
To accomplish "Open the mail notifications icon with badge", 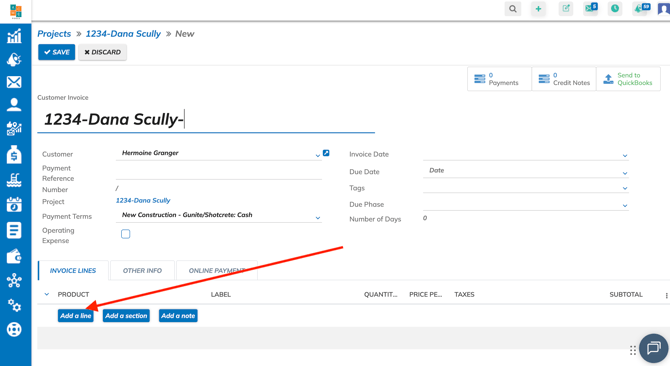I will 591,9.
